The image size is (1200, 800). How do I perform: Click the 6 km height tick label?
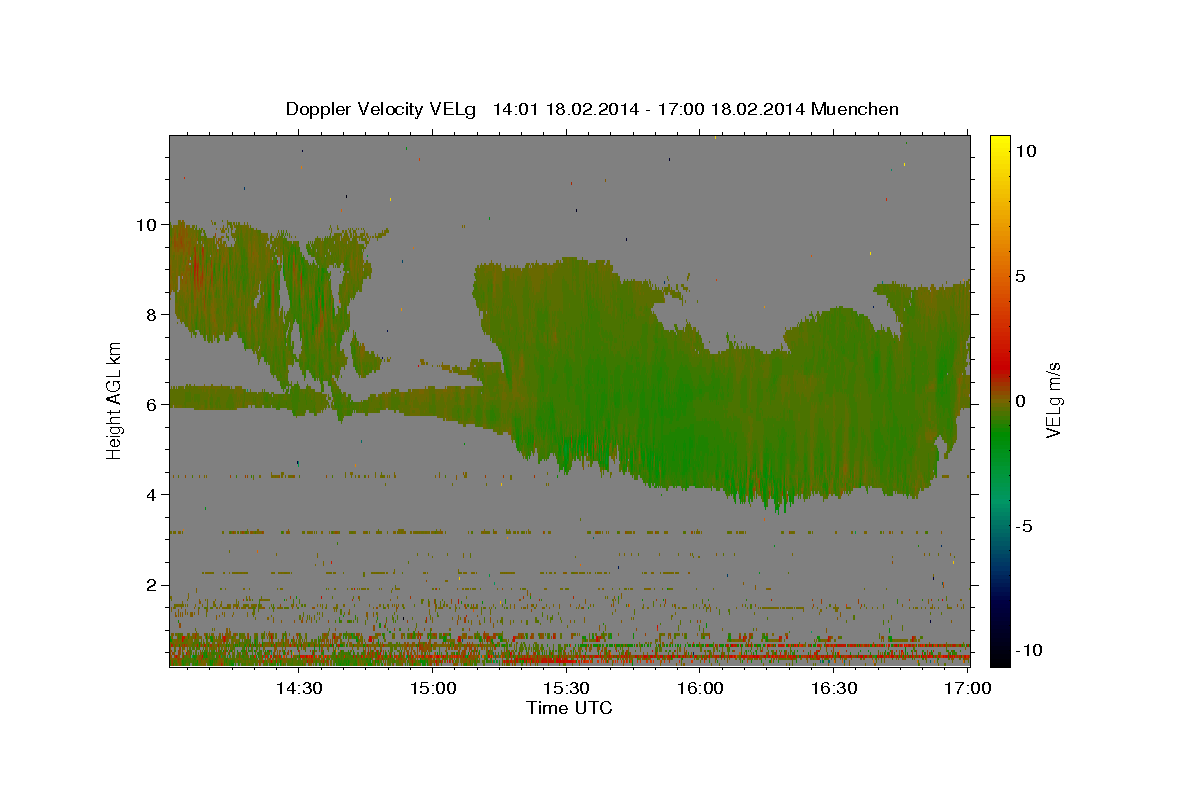coord(152,405)
